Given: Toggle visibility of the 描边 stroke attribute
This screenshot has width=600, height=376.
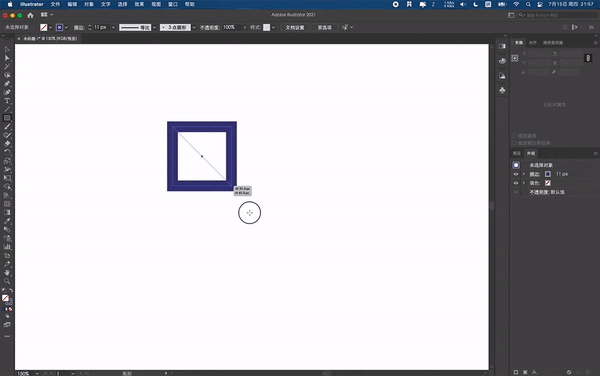Looking at the screenshot, I should pyautogui.click(x=516, y=174).
